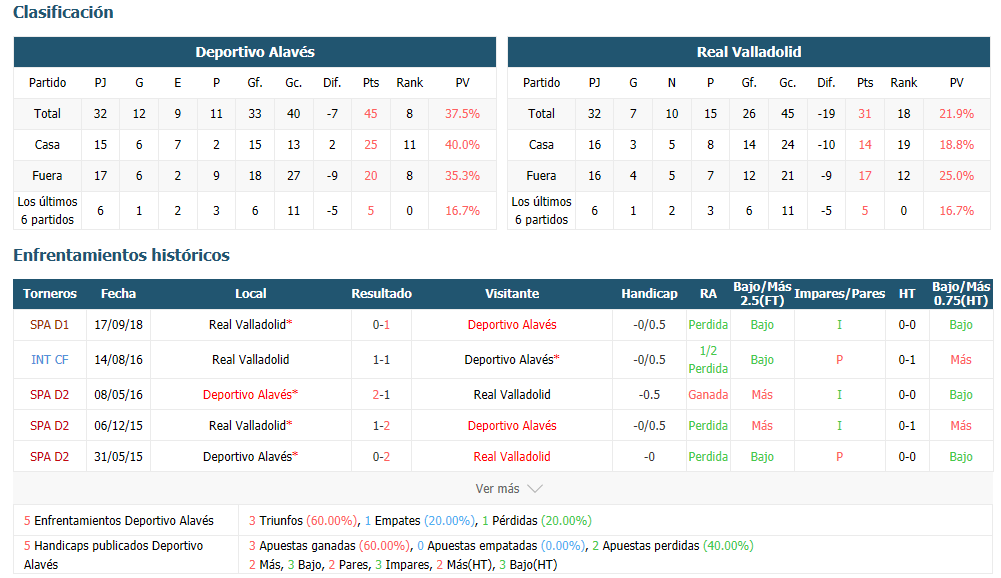Click the Bajo/Más 2.5(FT) column header
1001x578 pixels.
762,294
